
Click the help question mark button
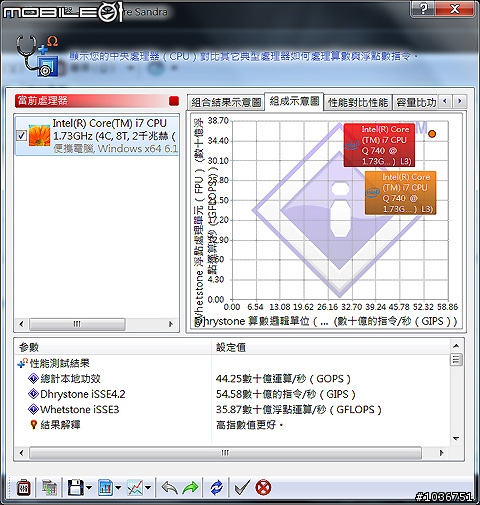[422, 9]
